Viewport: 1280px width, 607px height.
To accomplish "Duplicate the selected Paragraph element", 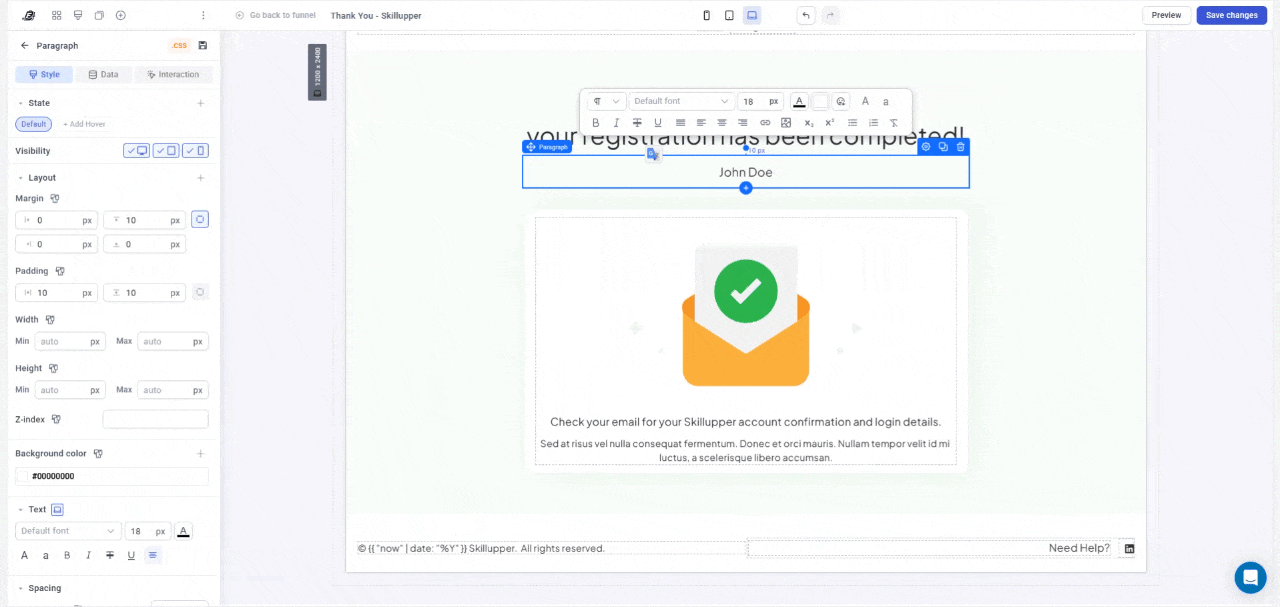I will (943, 147).
